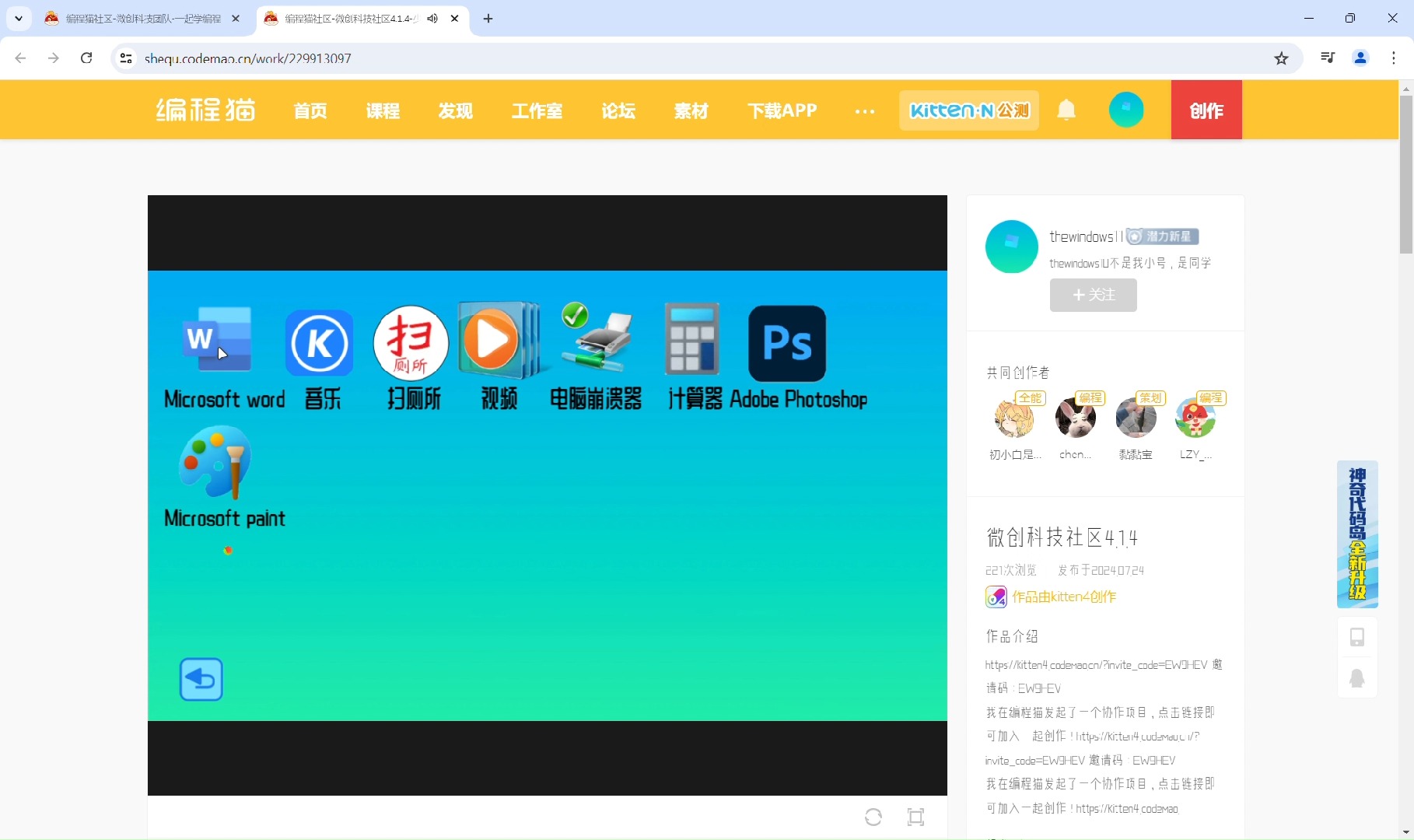Open the third co-creator avatar tagged 策划

[1136, 418]
